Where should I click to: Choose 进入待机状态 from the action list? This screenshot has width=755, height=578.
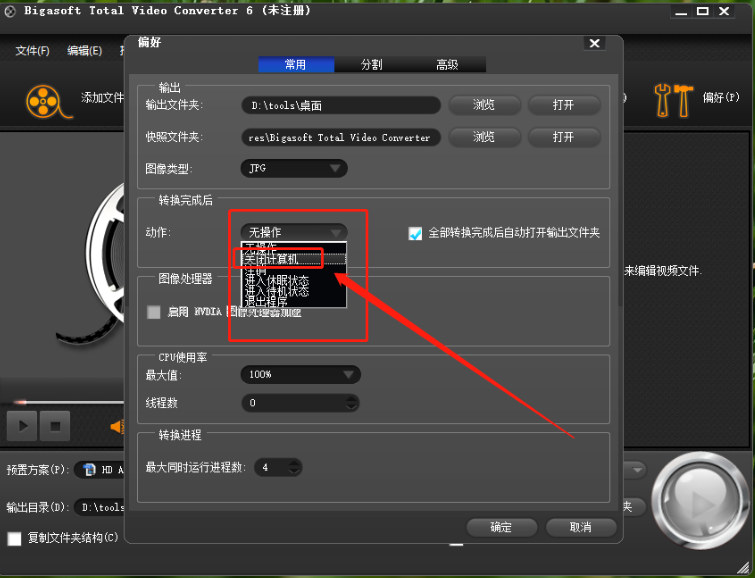[x=294, y=291]
